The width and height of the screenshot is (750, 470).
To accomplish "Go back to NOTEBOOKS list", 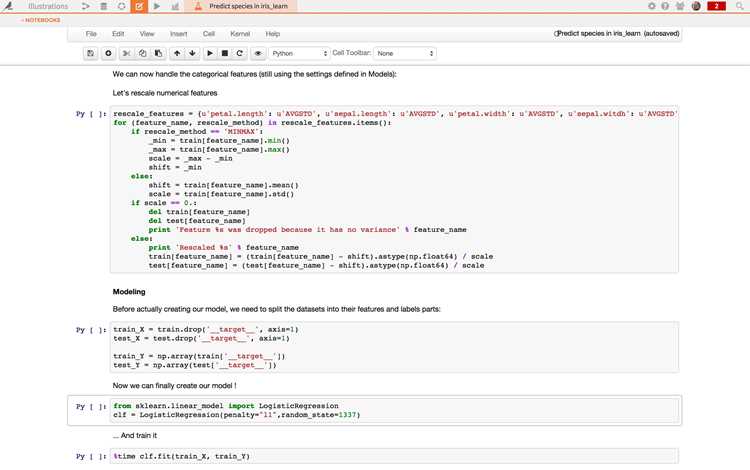I will (41, 20).
